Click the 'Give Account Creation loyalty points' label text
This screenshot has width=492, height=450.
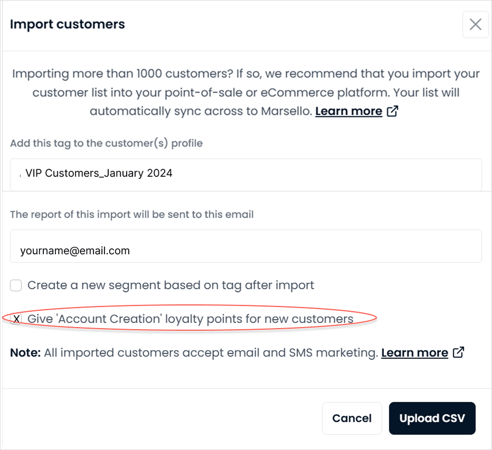click(x=190, y=319)
